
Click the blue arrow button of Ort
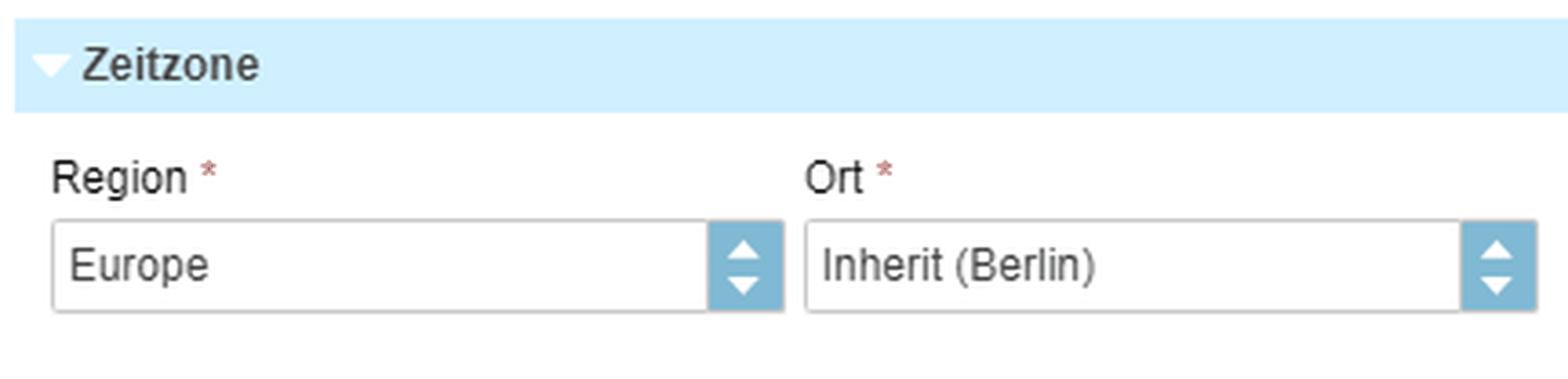coord(1497,266)
